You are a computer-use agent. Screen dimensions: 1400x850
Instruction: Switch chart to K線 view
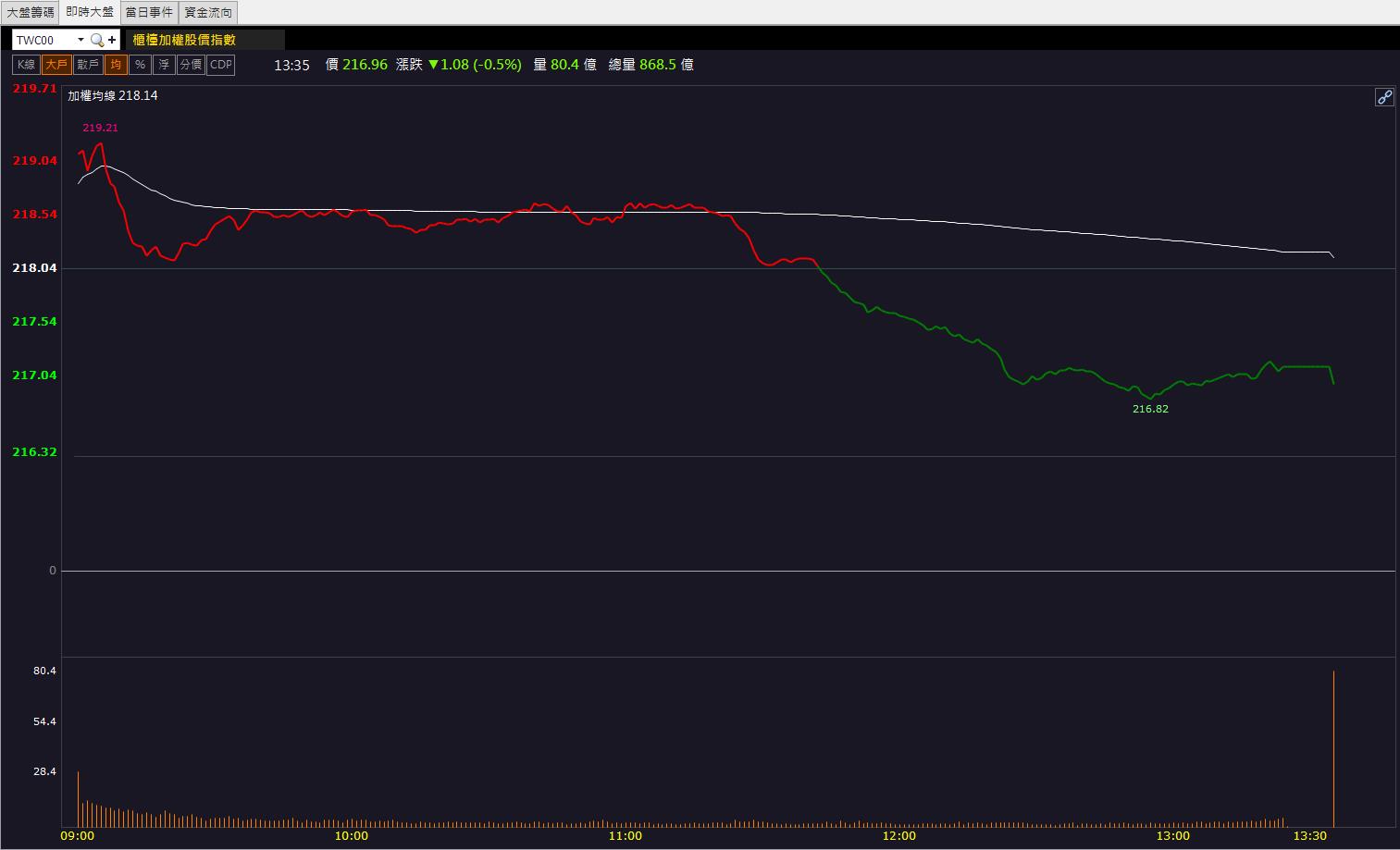(26, 65)
